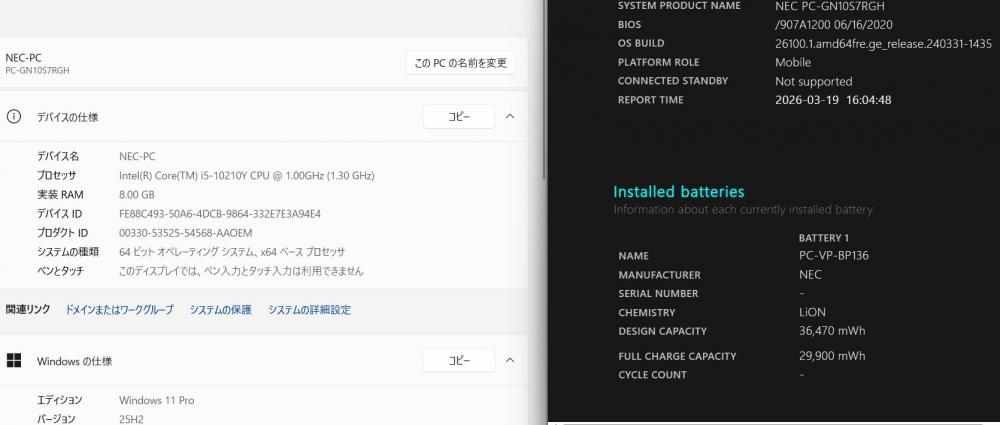Click the SERIAL NUMBER row label
1000x425 pixels.
pyautogui.click(x=658, y=294)
